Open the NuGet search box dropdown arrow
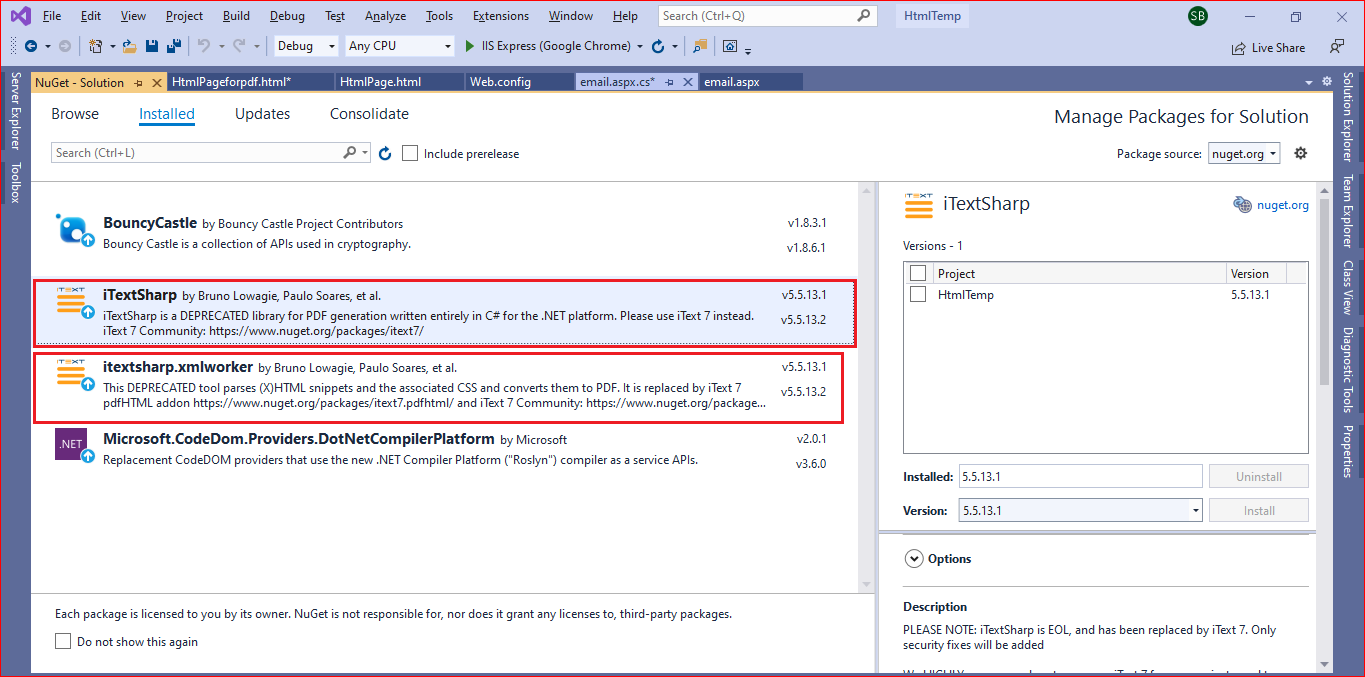 tap(365, 153)
